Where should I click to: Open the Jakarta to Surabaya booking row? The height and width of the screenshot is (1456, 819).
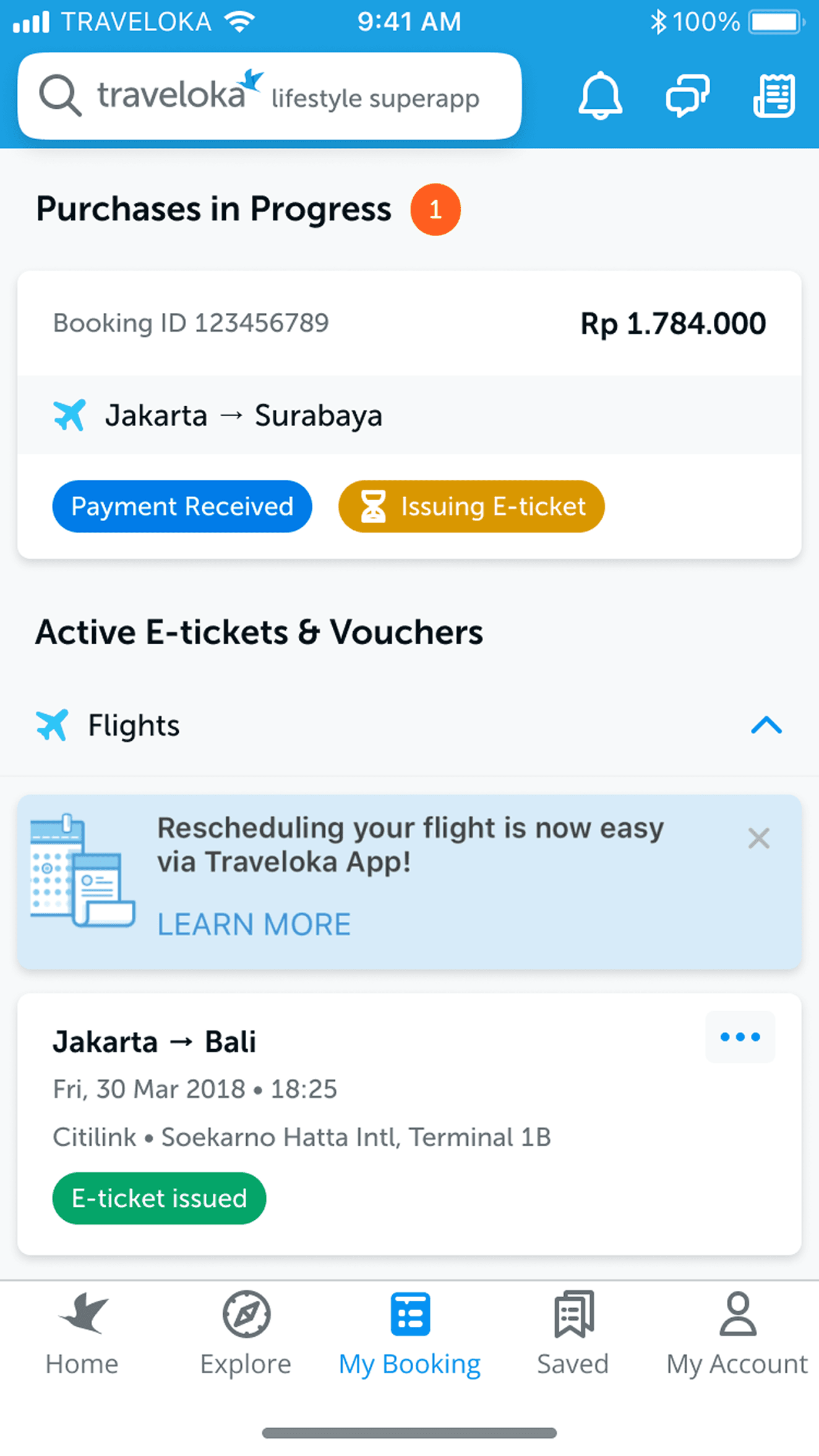(x=408, y=415)
